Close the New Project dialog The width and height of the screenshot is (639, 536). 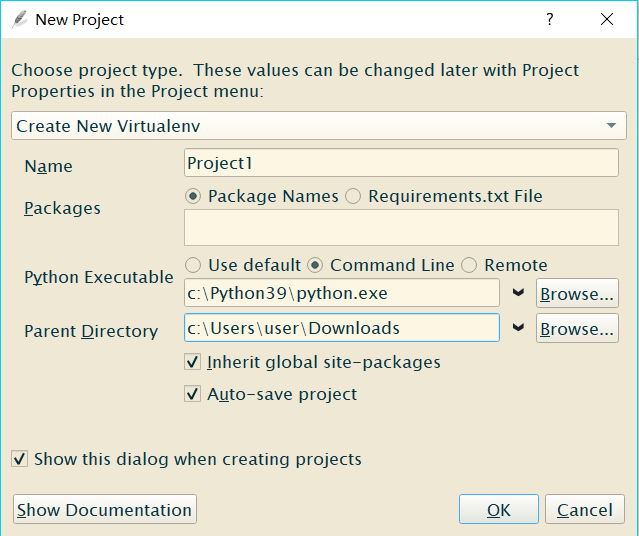(606, 19)
